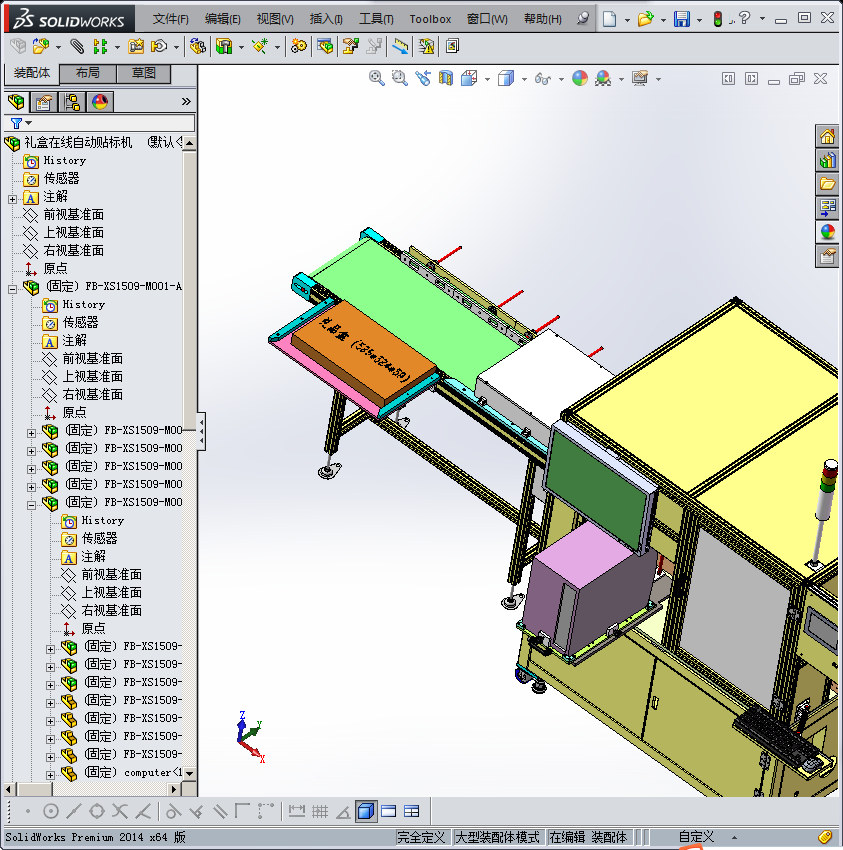Open View Palette icon in task pane
Image resolution: width=843 pixels, height=850 pixels.
(x=827, y=208)
